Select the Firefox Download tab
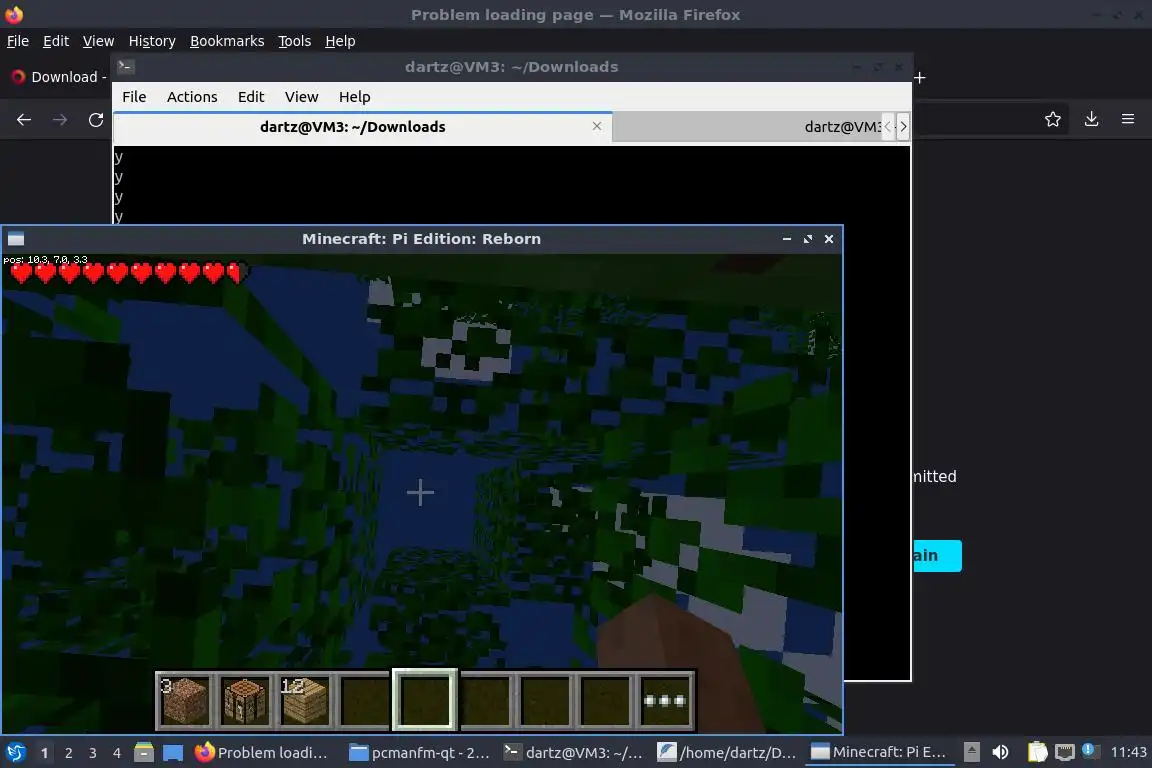This screenshot has width=1152, height=768. pyautogui.click(x=59, y=77)
